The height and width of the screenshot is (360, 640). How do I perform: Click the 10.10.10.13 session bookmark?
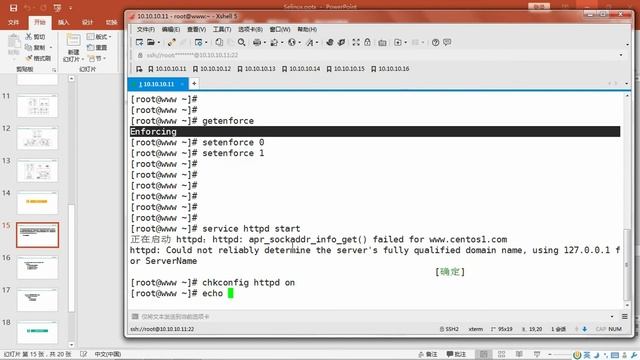[x=256, y=69]
